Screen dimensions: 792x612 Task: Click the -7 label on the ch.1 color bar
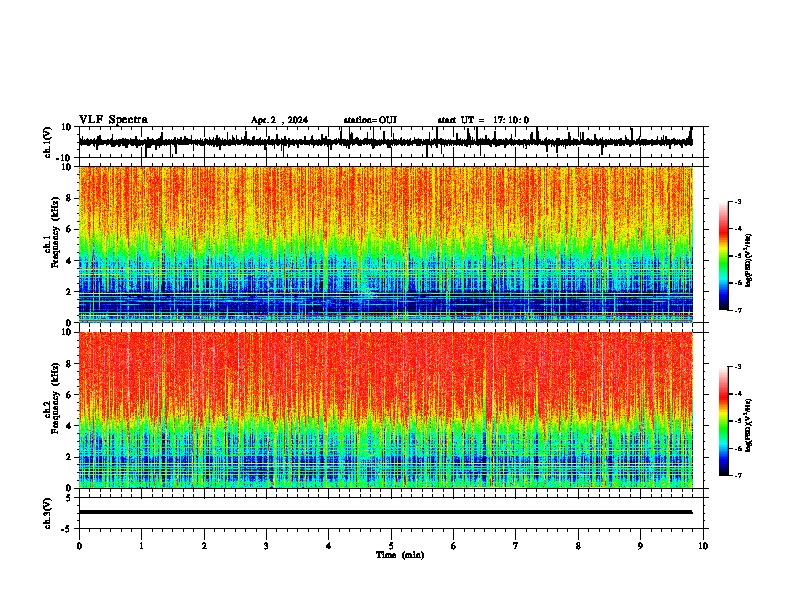tap(738, 310)
